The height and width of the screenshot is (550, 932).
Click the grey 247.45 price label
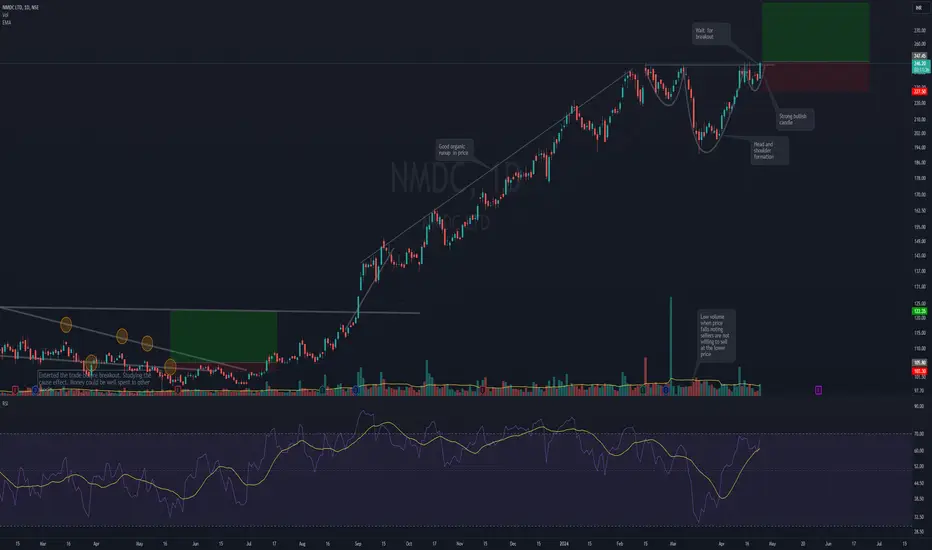click(919, 56)
